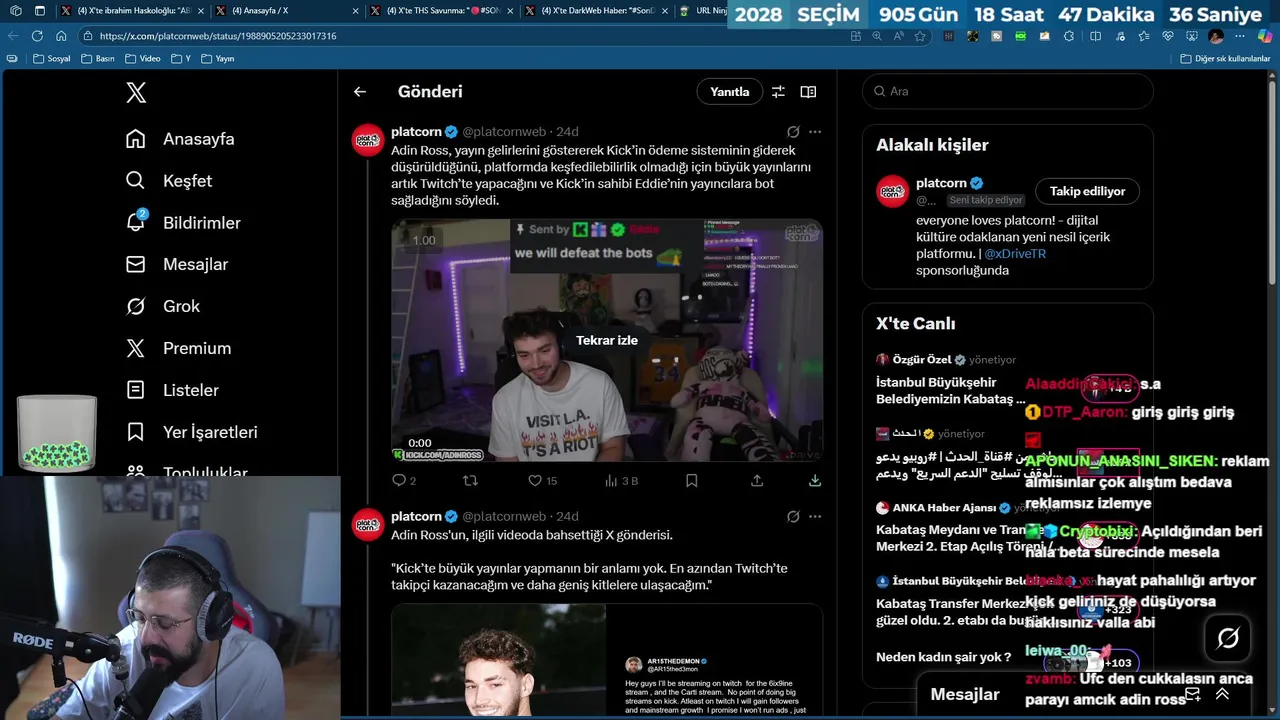Viewport: 1280px width, 720px height.
Task: Click Takip ediliyor button for platcorn
Action: tap(1087, 191)
